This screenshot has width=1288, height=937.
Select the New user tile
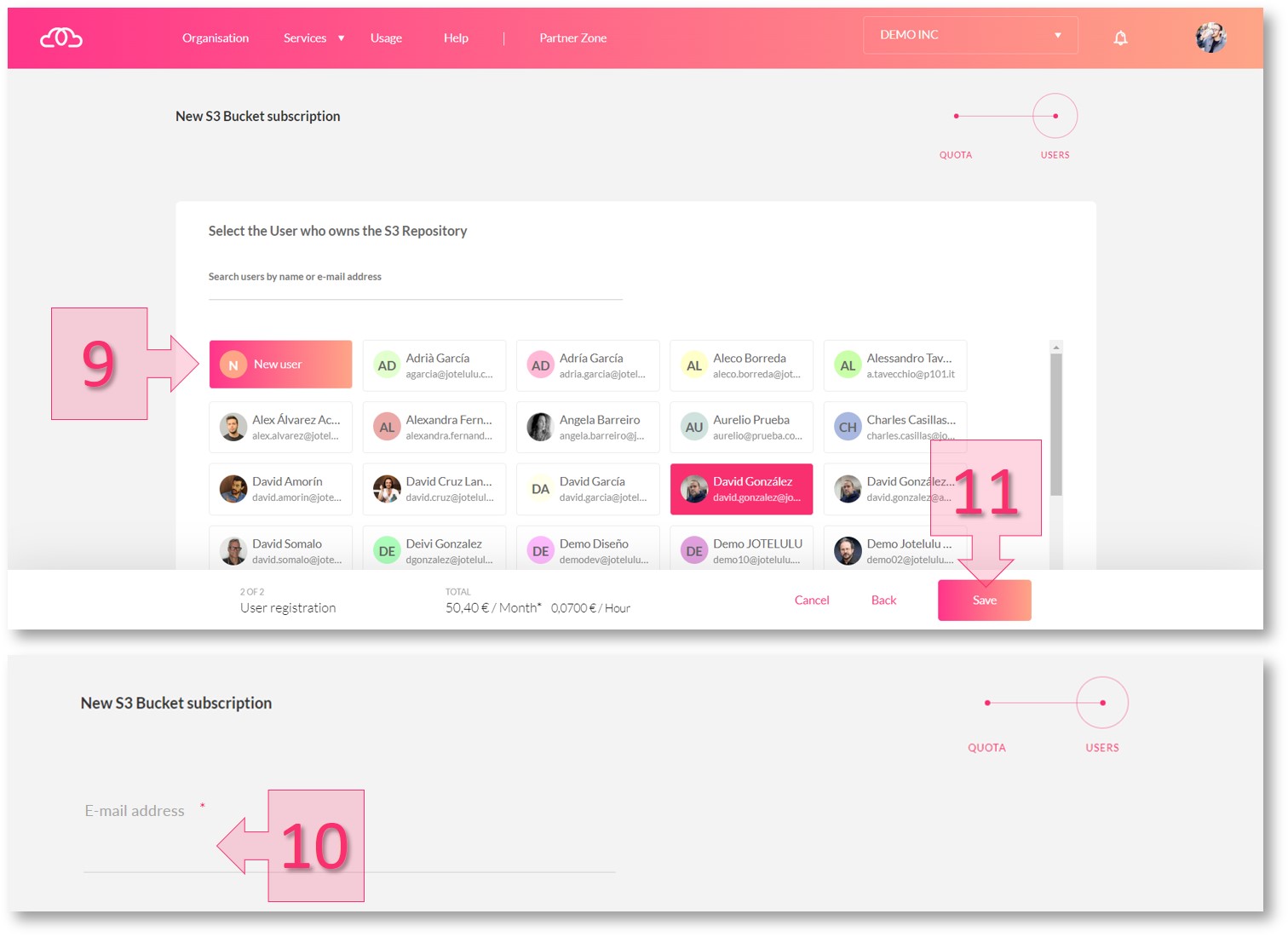pos(280,364)
